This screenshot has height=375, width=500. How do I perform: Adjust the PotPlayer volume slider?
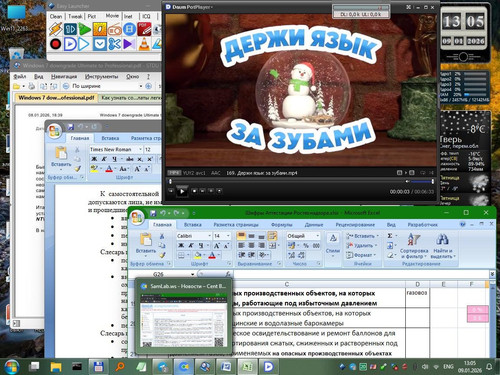click(421, 182)
